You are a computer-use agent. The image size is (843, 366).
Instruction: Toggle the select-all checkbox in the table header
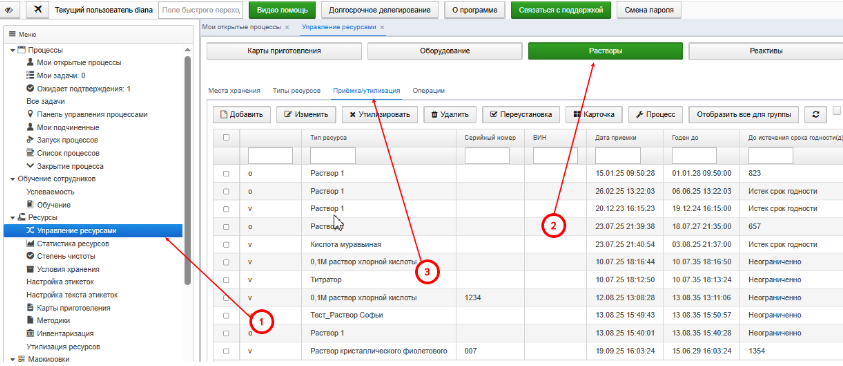pyautogui.click(x=226, y=138)
